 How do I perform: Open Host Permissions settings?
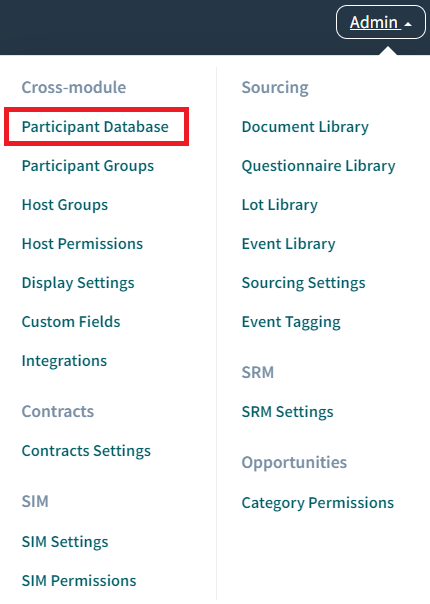pyautogui.click(x=82, y=244)
